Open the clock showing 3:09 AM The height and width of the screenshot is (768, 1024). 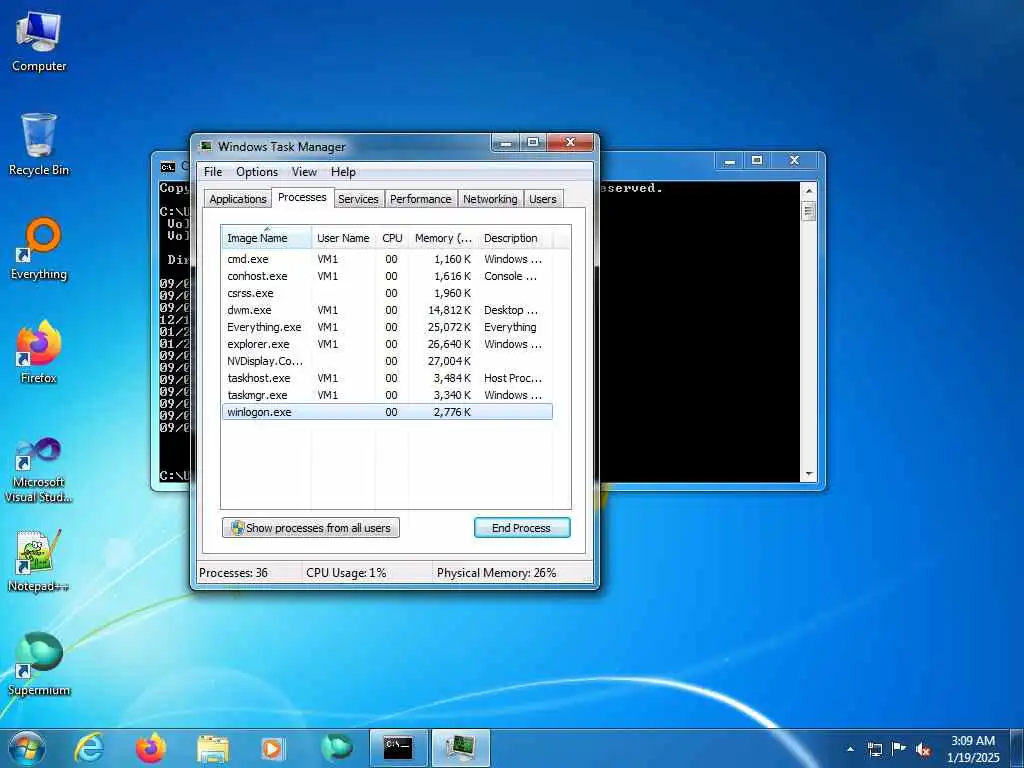coord(973,749)
